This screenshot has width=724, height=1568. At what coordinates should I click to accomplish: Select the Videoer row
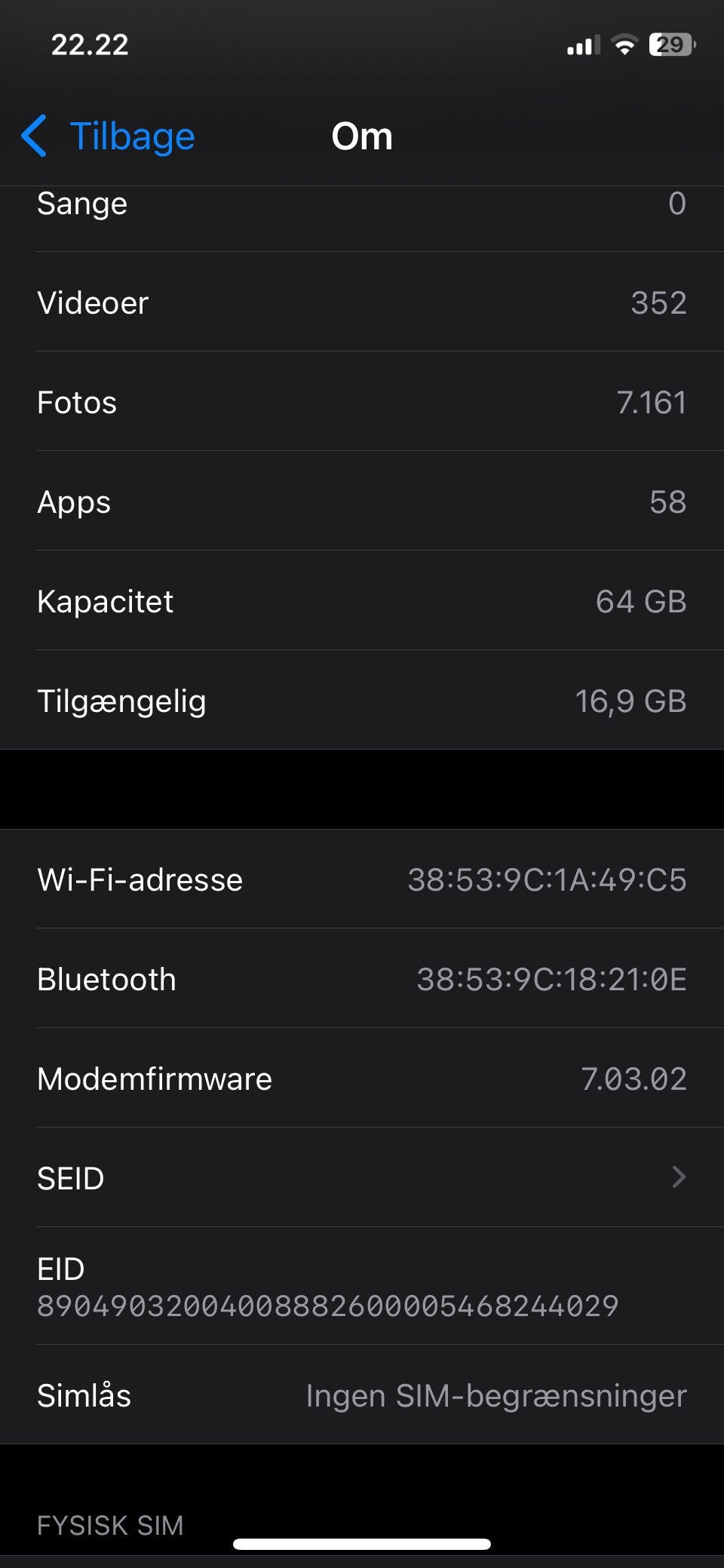click(x=362, y=302)
